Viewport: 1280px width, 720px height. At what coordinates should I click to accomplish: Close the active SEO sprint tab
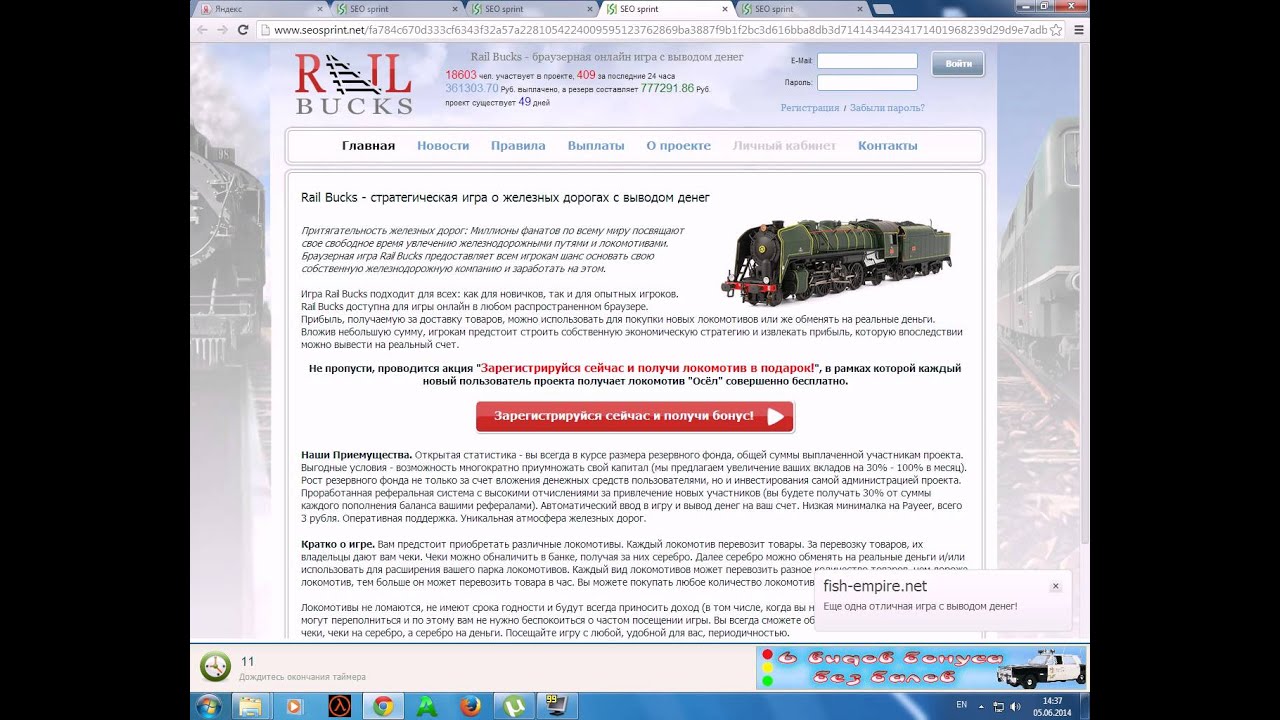coord(724,9)
